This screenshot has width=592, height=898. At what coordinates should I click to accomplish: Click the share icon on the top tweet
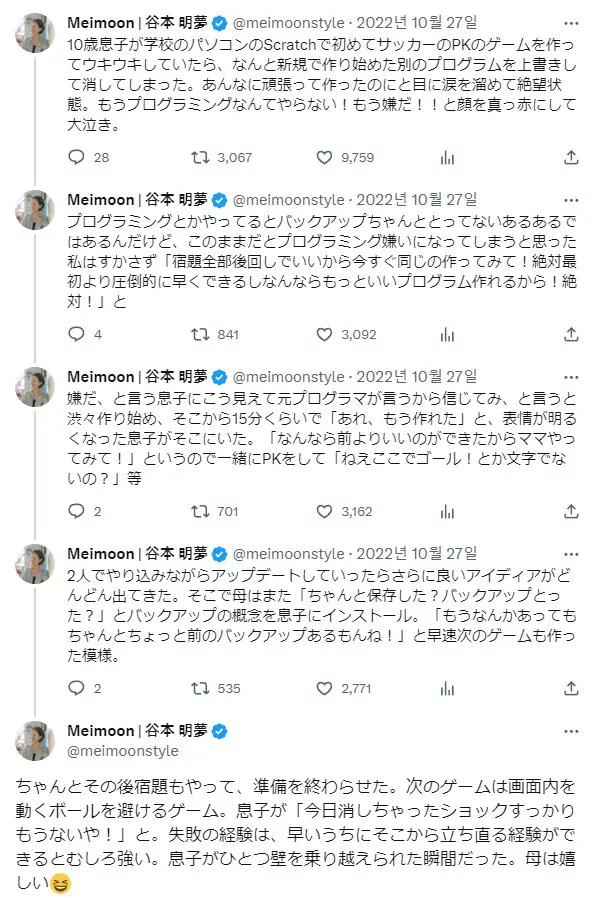click(x=570, y=157)
